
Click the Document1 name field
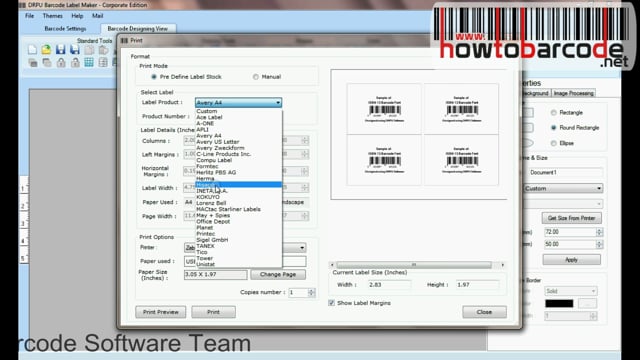click(565, 172)
